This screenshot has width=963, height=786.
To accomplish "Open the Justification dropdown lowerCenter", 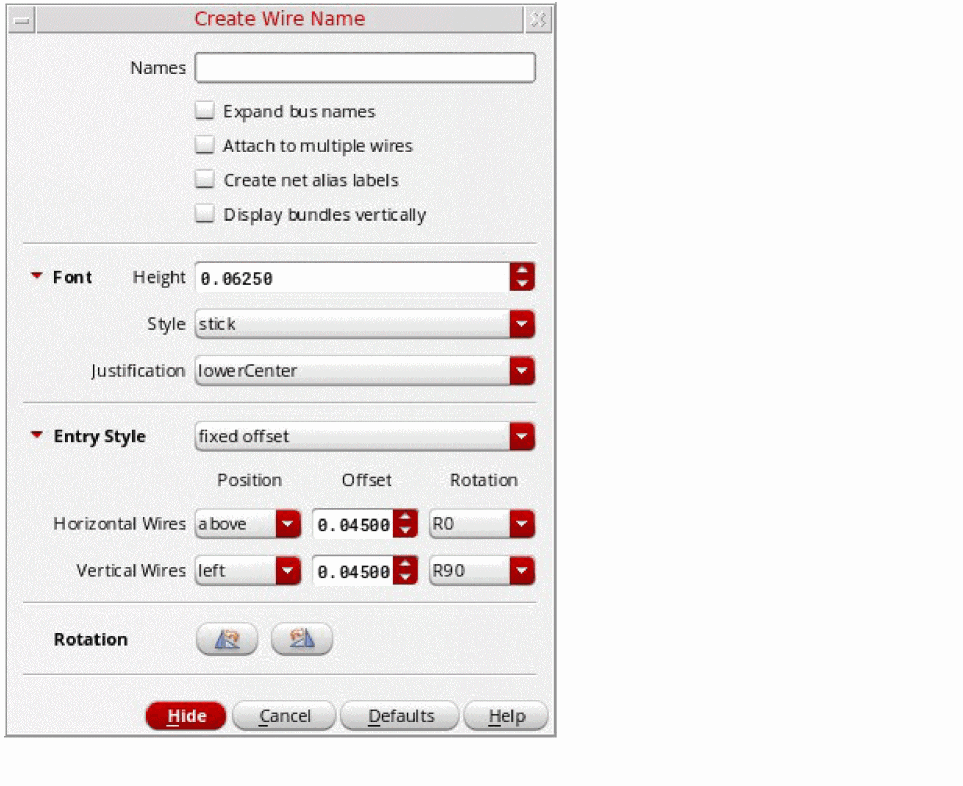I will [365, 371].
